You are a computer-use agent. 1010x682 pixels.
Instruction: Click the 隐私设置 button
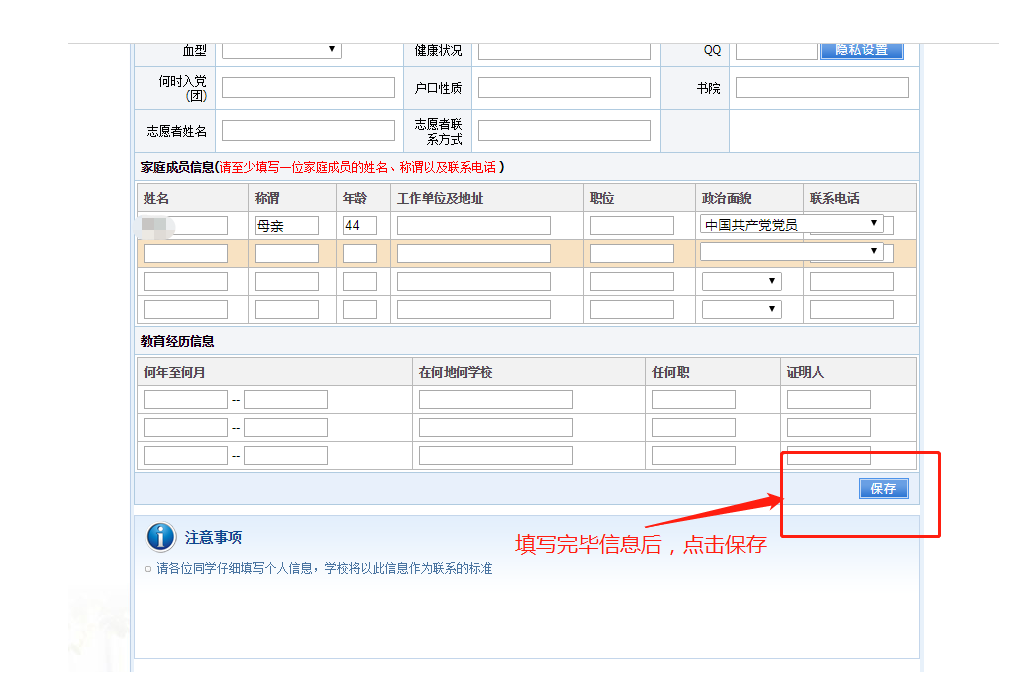(x=861, y=50)
